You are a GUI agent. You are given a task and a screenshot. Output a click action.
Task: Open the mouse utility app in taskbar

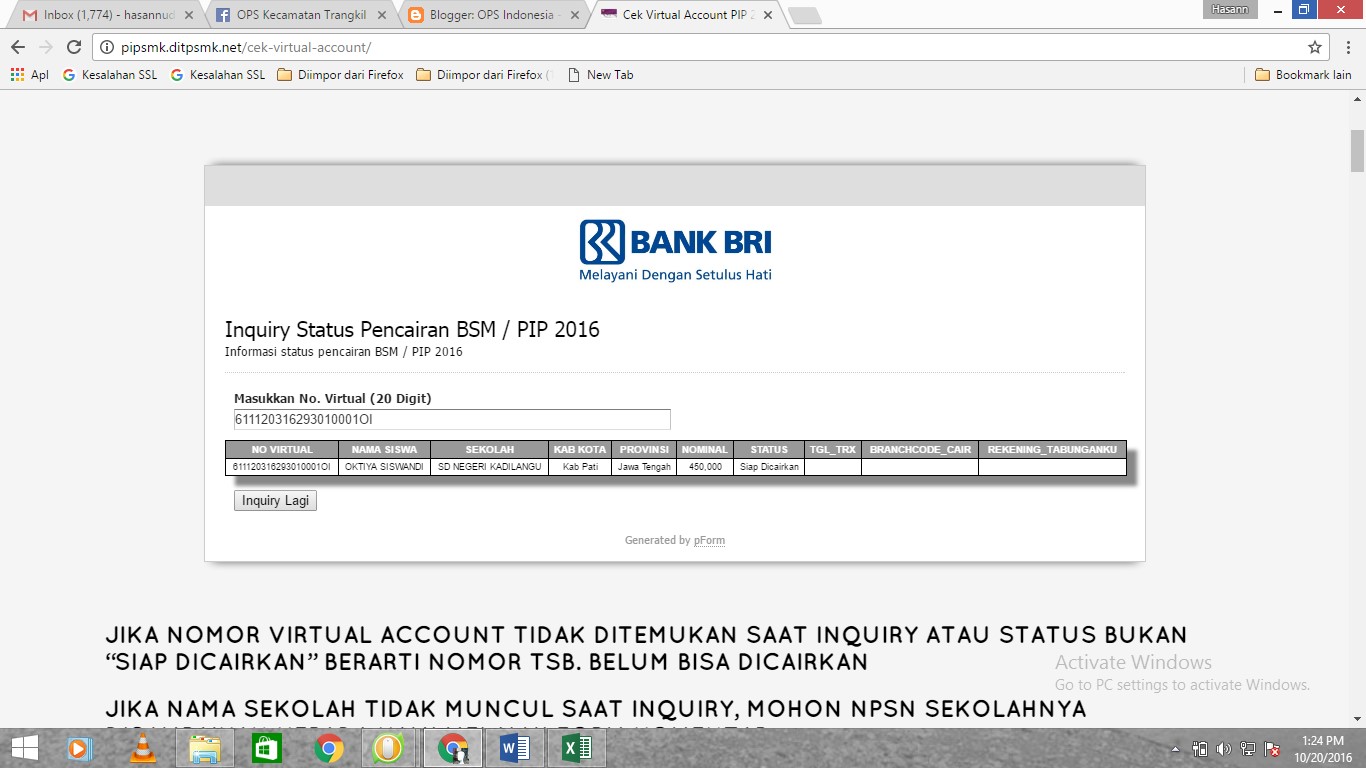(388, 747)
